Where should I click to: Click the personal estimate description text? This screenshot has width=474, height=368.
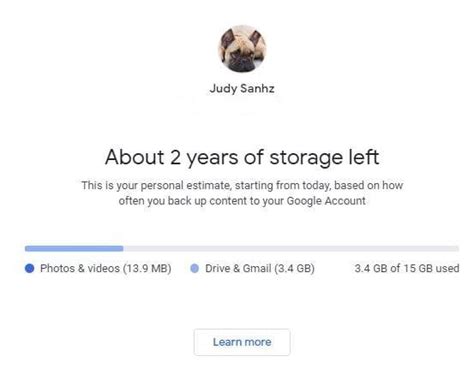242,193
